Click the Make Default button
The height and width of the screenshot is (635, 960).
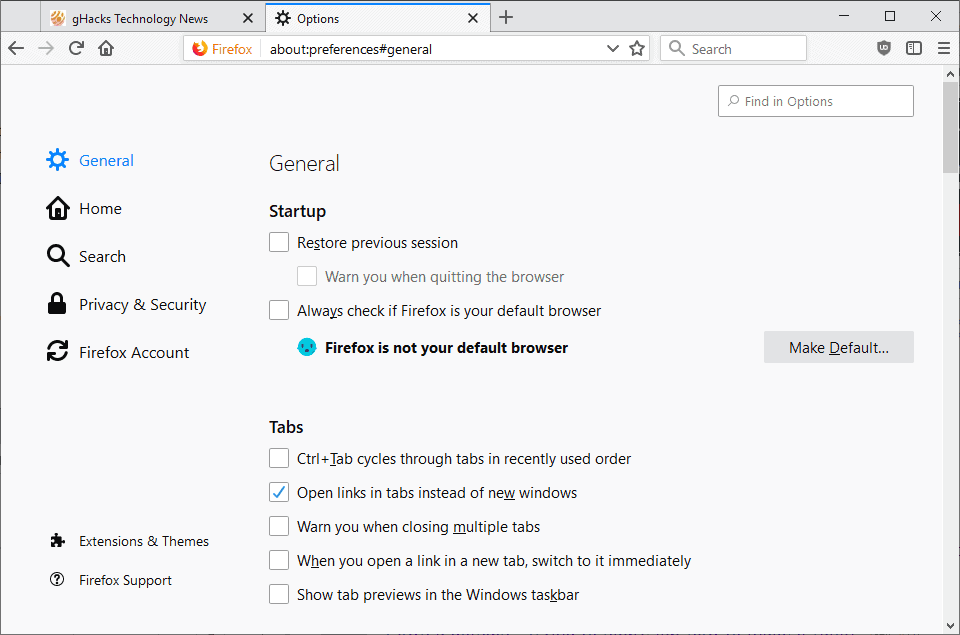(838, 348)
